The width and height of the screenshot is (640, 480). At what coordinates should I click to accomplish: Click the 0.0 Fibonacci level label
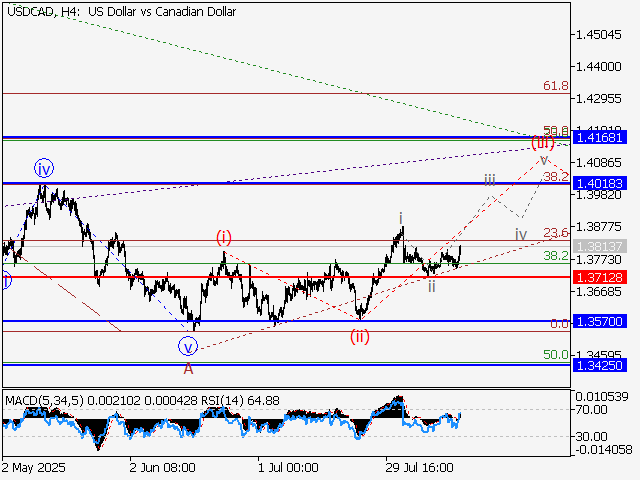tap(560, 324)
